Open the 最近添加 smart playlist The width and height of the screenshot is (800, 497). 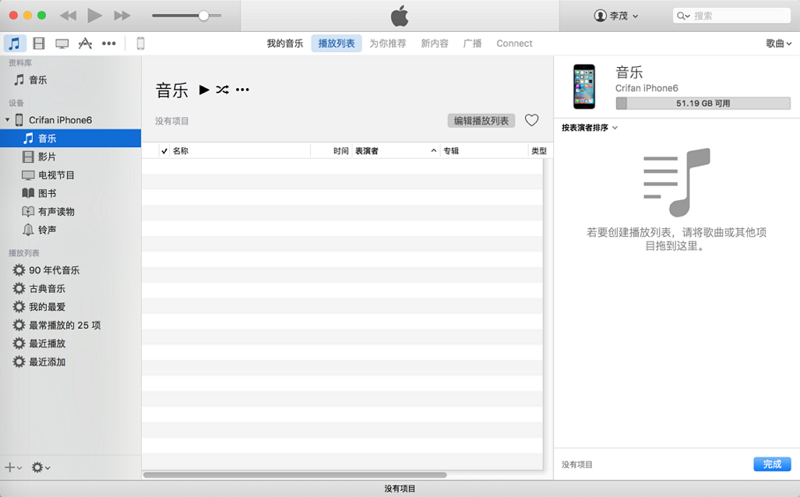point(70,362)
